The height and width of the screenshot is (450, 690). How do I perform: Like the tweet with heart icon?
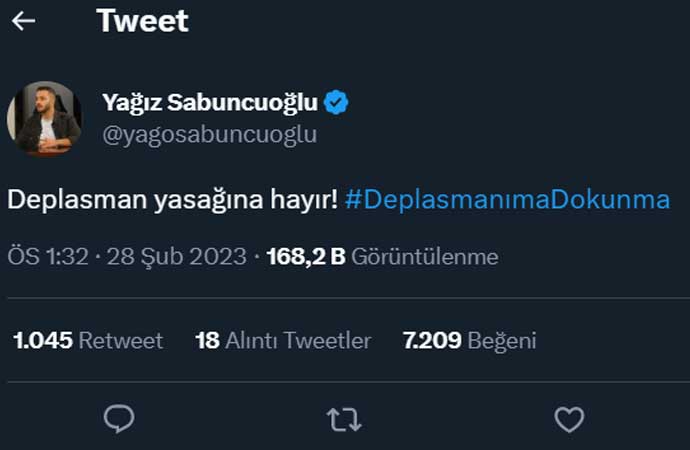pos(569,419)
